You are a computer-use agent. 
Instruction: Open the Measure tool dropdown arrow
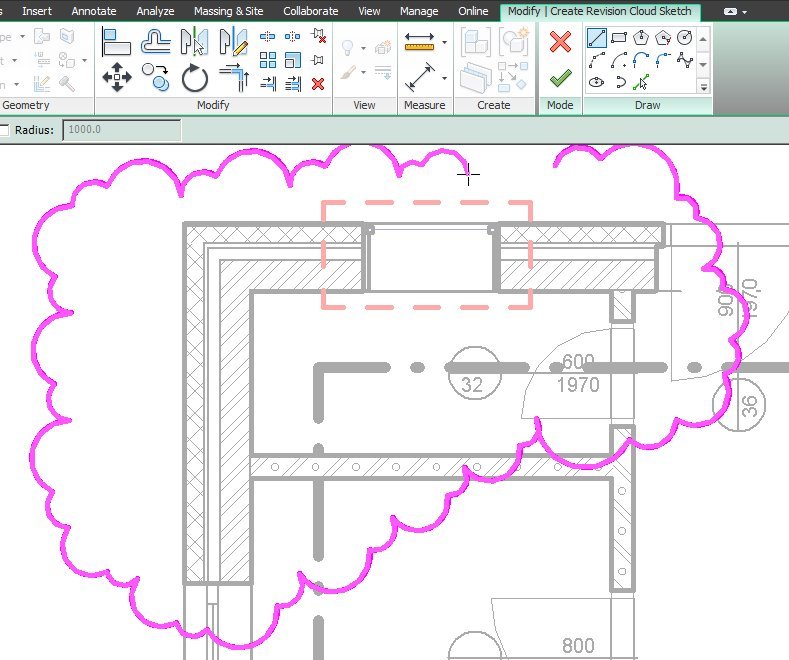click(x=444, y=42)
